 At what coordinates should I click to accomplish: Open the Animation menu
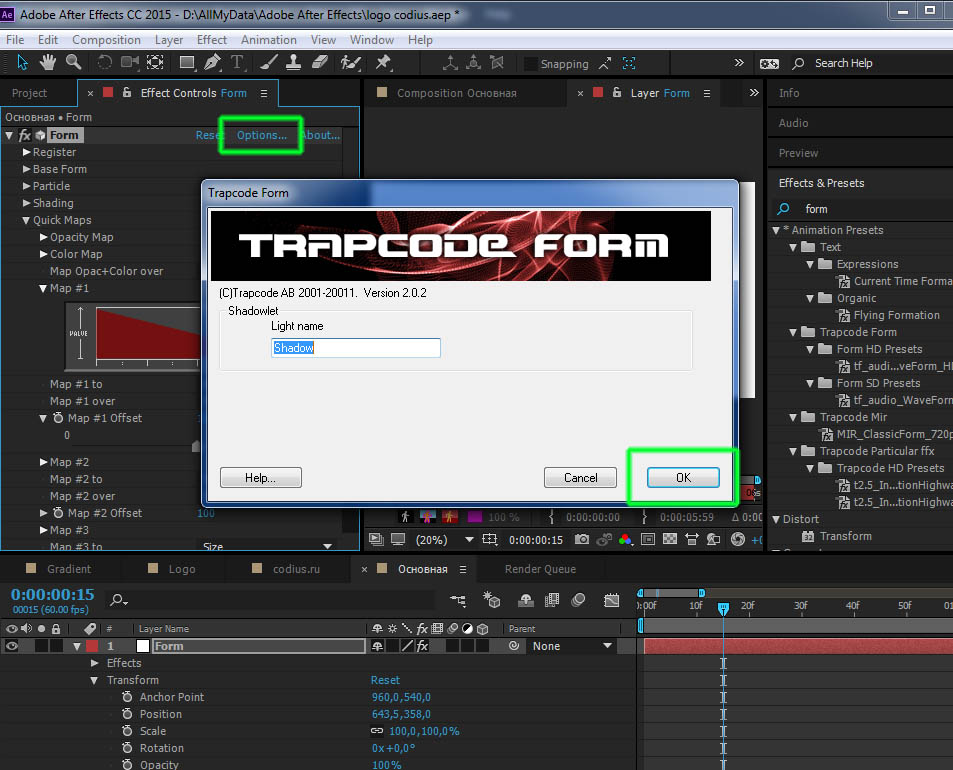click(269, 40)
